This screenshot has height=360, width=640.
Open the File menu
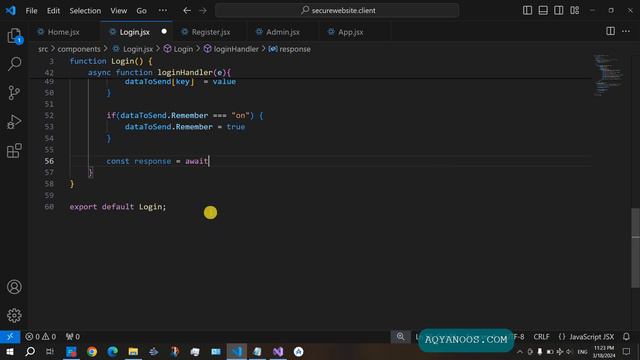[x=31, y=11]
